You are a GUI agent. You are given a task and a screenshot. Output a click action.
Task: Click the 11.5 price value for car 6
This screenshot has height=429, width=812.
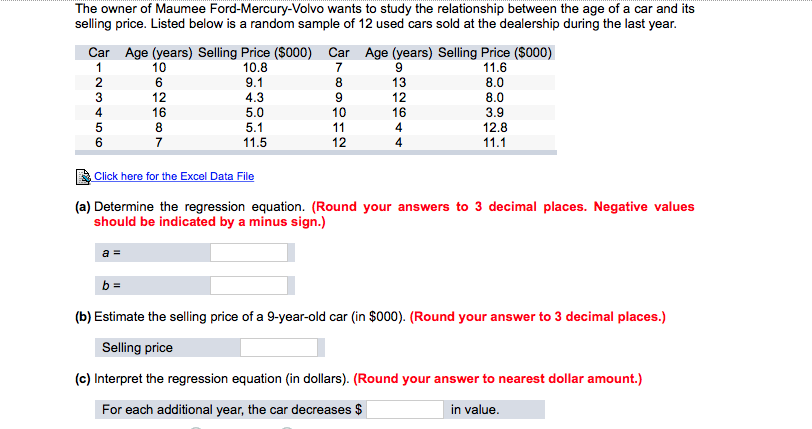coord(255,143)
